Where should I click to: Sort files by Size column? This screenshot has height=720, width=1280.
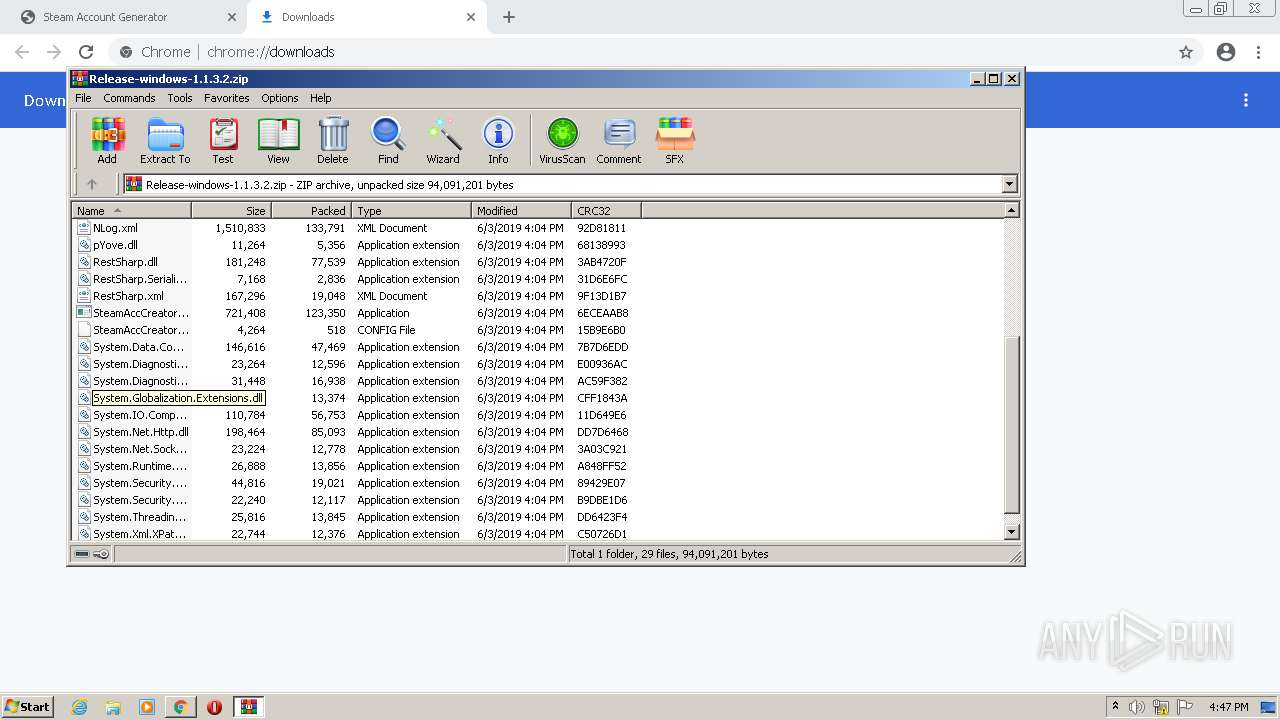231,210
